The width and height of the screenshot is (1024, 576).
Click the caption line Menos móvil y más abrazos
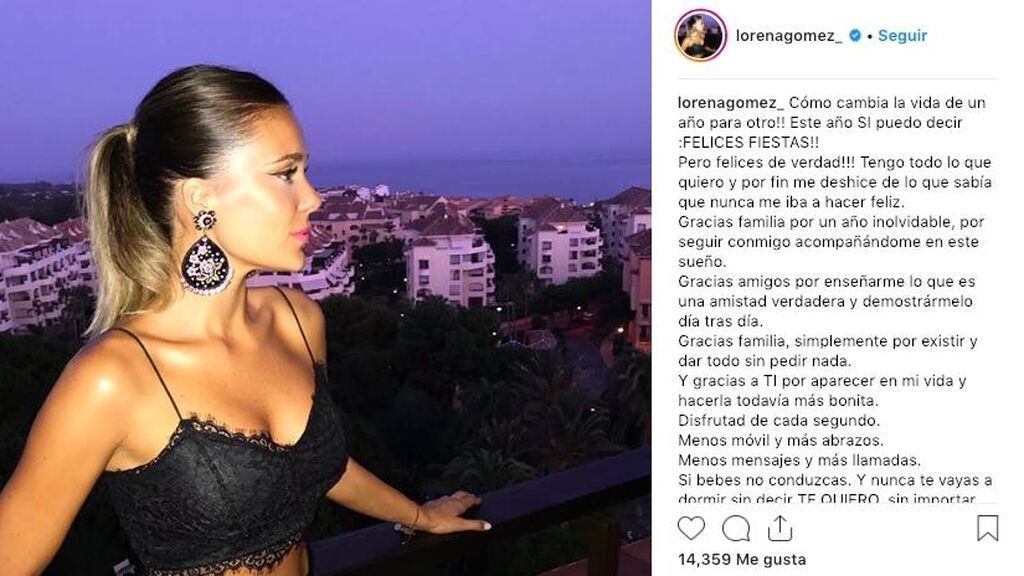point(780,440)
